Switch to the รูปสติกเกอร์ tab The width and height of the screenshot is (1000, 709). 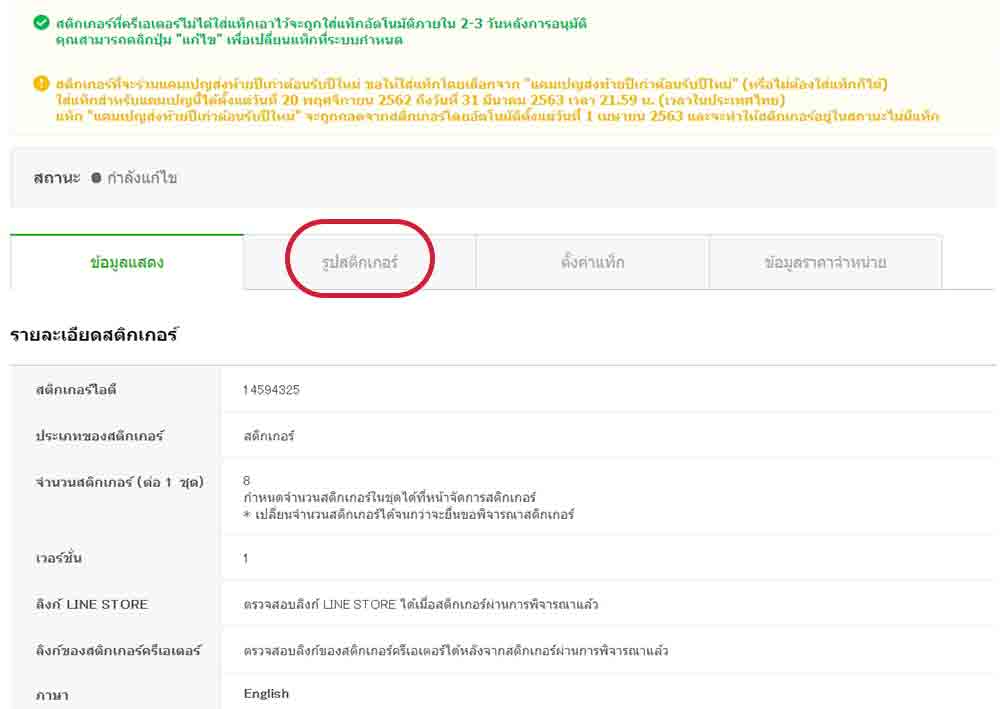(x=360, y=263)
